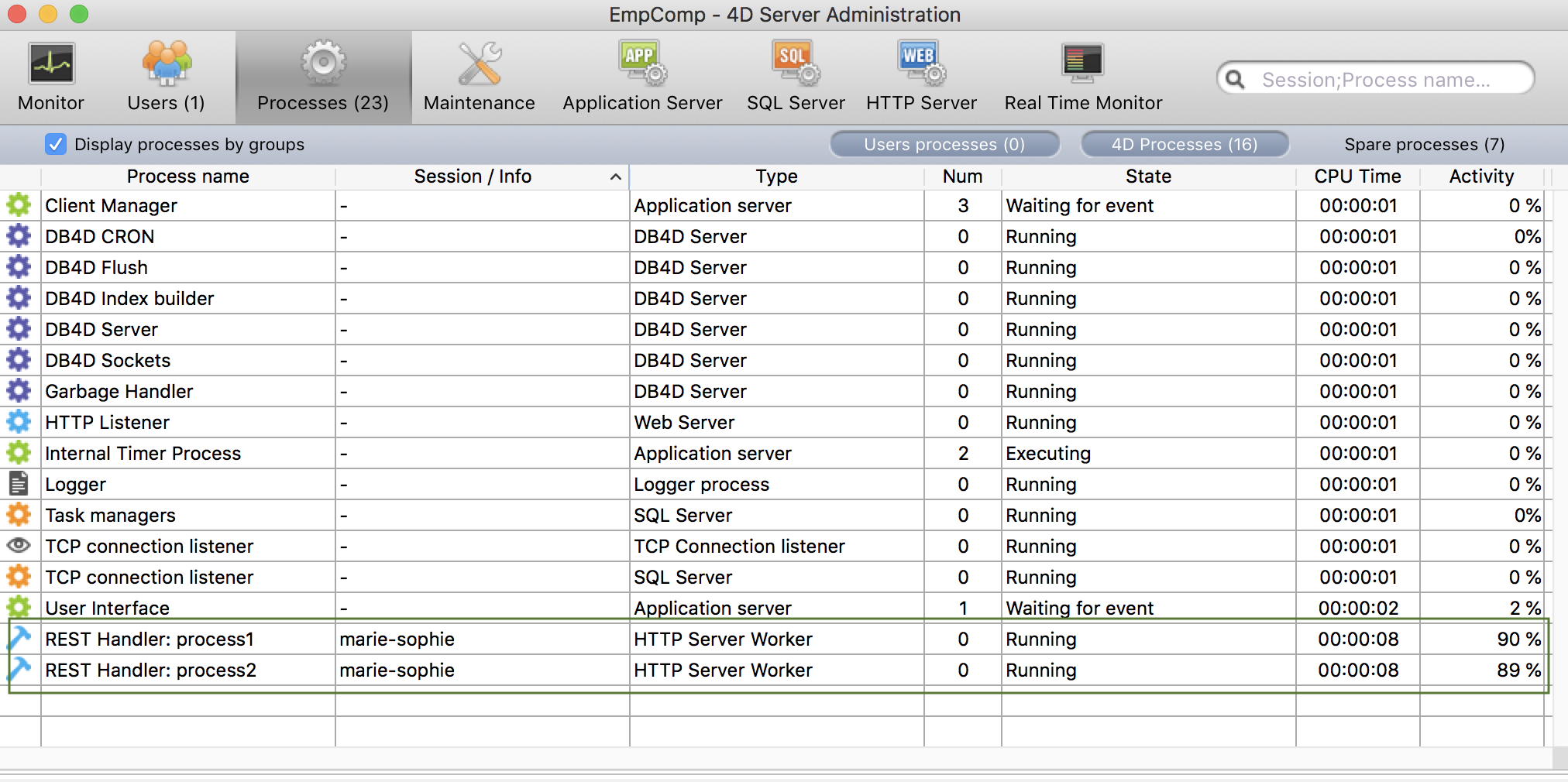Viewport: 1568px width, 782px height.
Task: Click the magnifier icon in search box
Action: click(1236, 80)
